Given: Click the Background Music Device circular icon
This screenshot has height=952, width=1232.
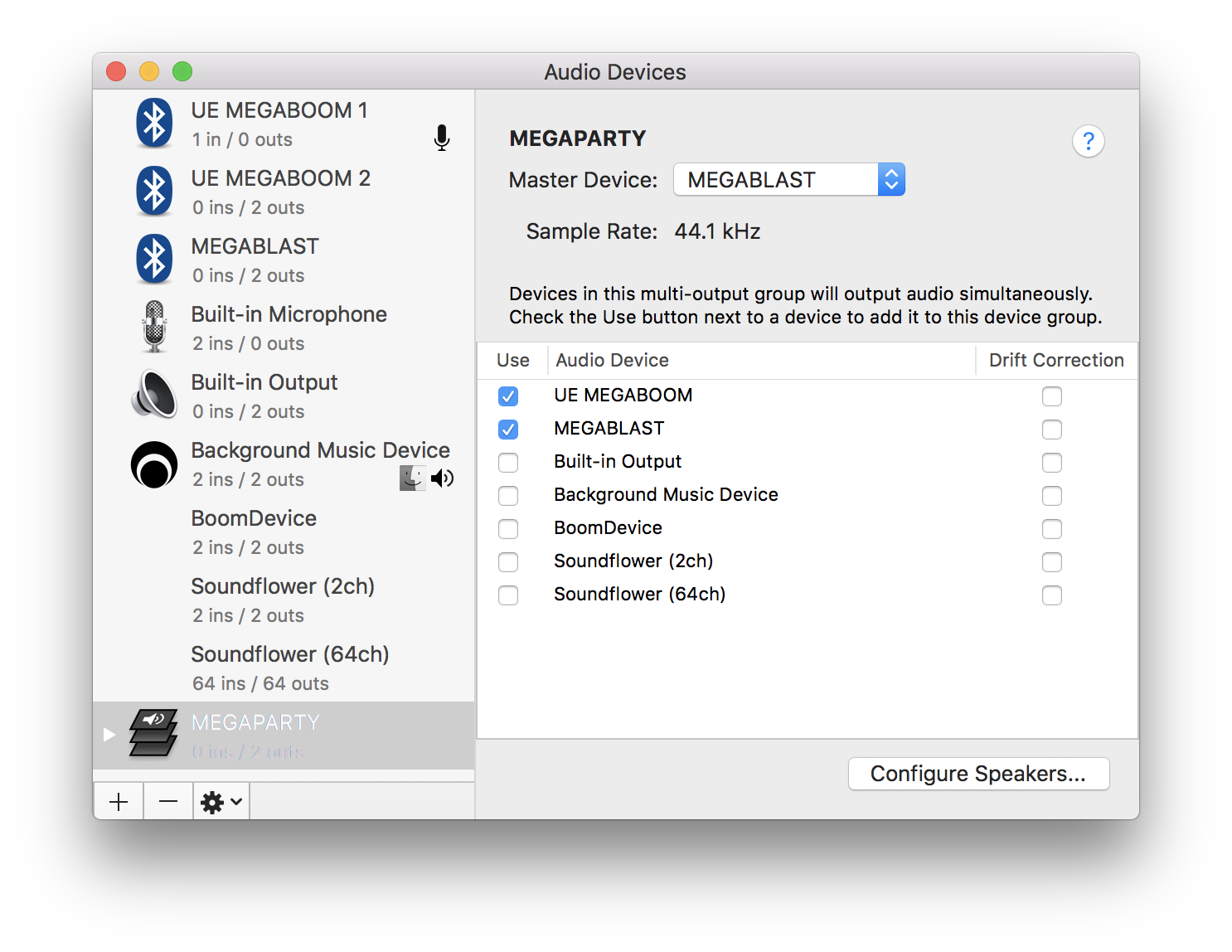Looking at the screenshot, I should [x=154, y=464].
